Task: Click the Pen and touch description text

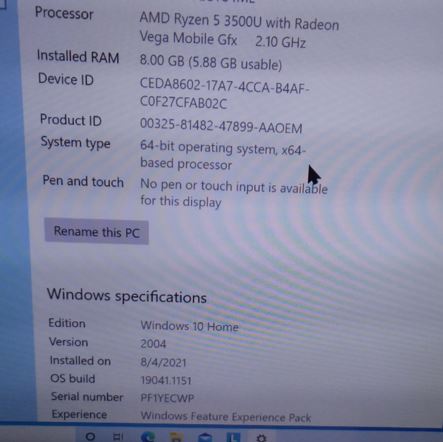Action: 234,193
